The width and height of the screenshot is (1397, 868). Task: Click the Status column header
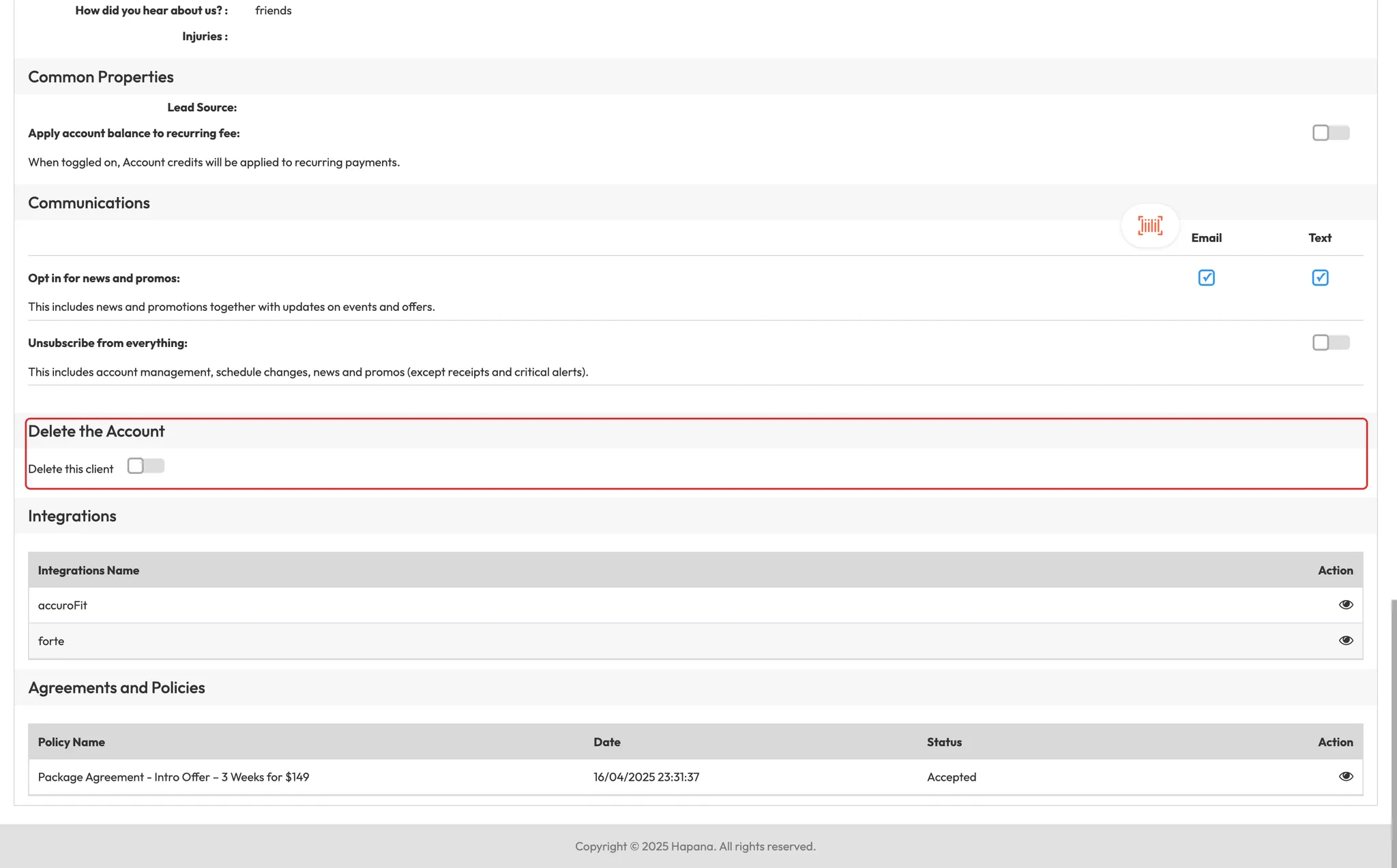(x=944, y=742)
